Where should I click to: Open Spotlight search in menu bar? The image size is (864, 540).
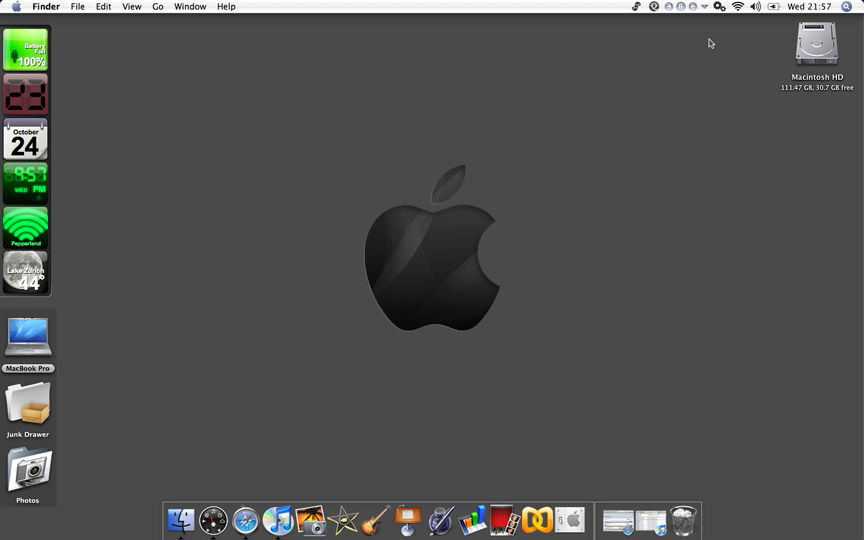tap(846, 7)
